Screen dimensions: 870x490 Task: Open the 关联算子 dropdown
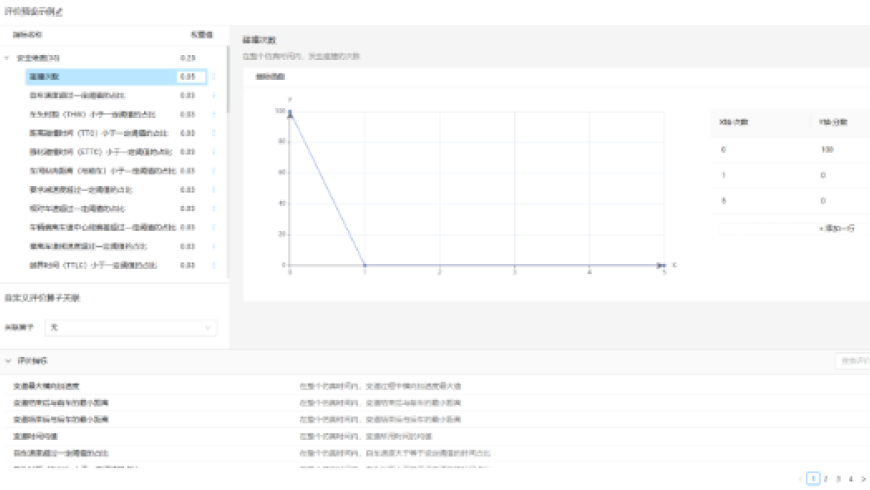pyautogui.click(x=131, y=327)
